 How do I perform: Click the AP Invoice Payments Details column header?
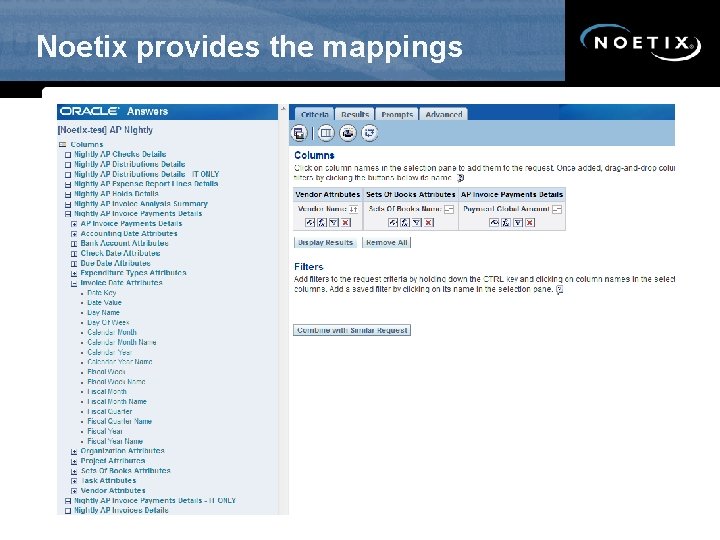coord(512,195)
